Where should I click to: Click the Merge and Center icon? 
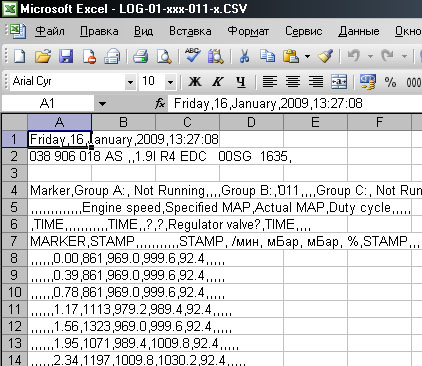coord(339,81)
